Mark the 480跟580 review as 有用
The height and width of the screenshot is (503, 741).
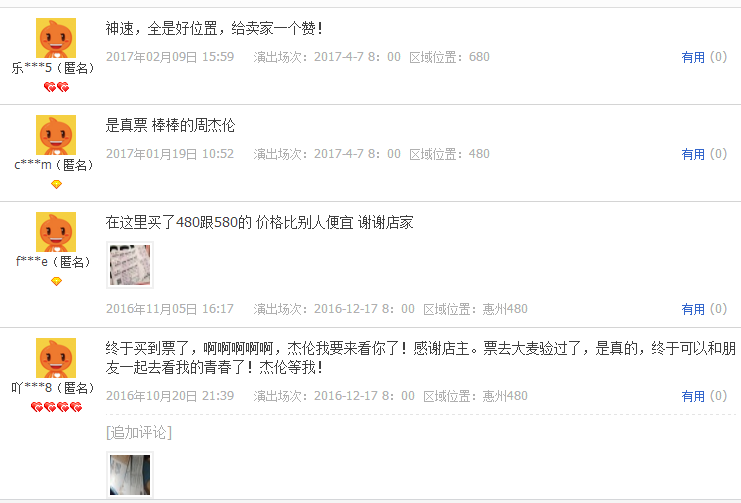pos(693,309)
